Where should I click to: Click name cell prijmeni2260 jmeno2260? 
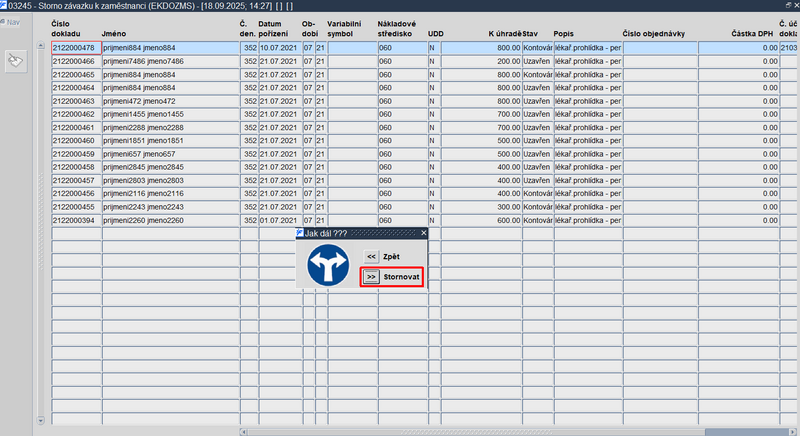pos(171,220)
